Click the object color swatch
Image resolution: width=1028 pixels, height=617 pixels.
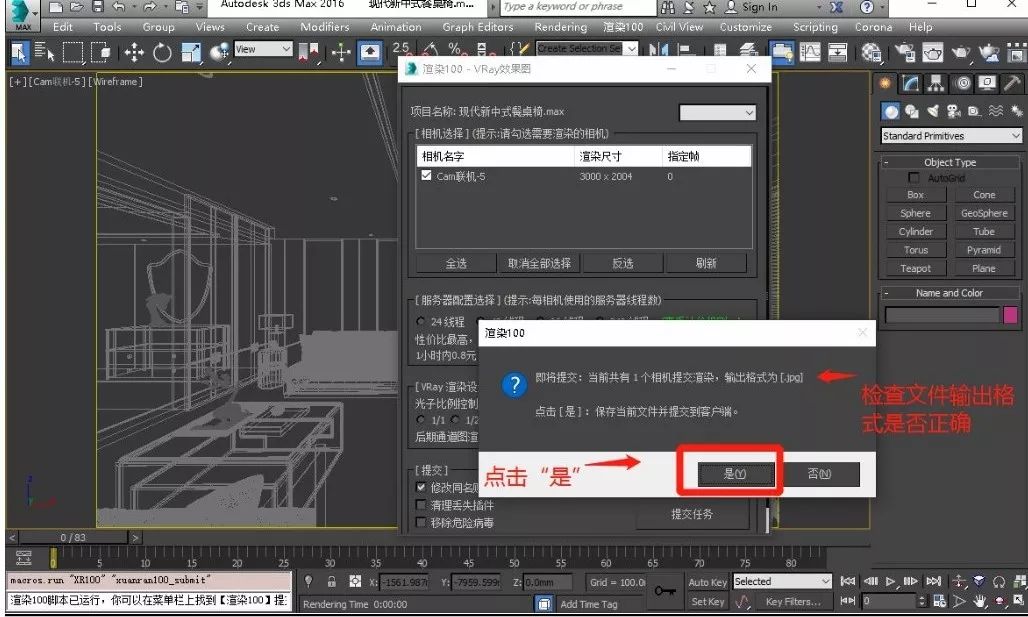(x=1010, y=315)
